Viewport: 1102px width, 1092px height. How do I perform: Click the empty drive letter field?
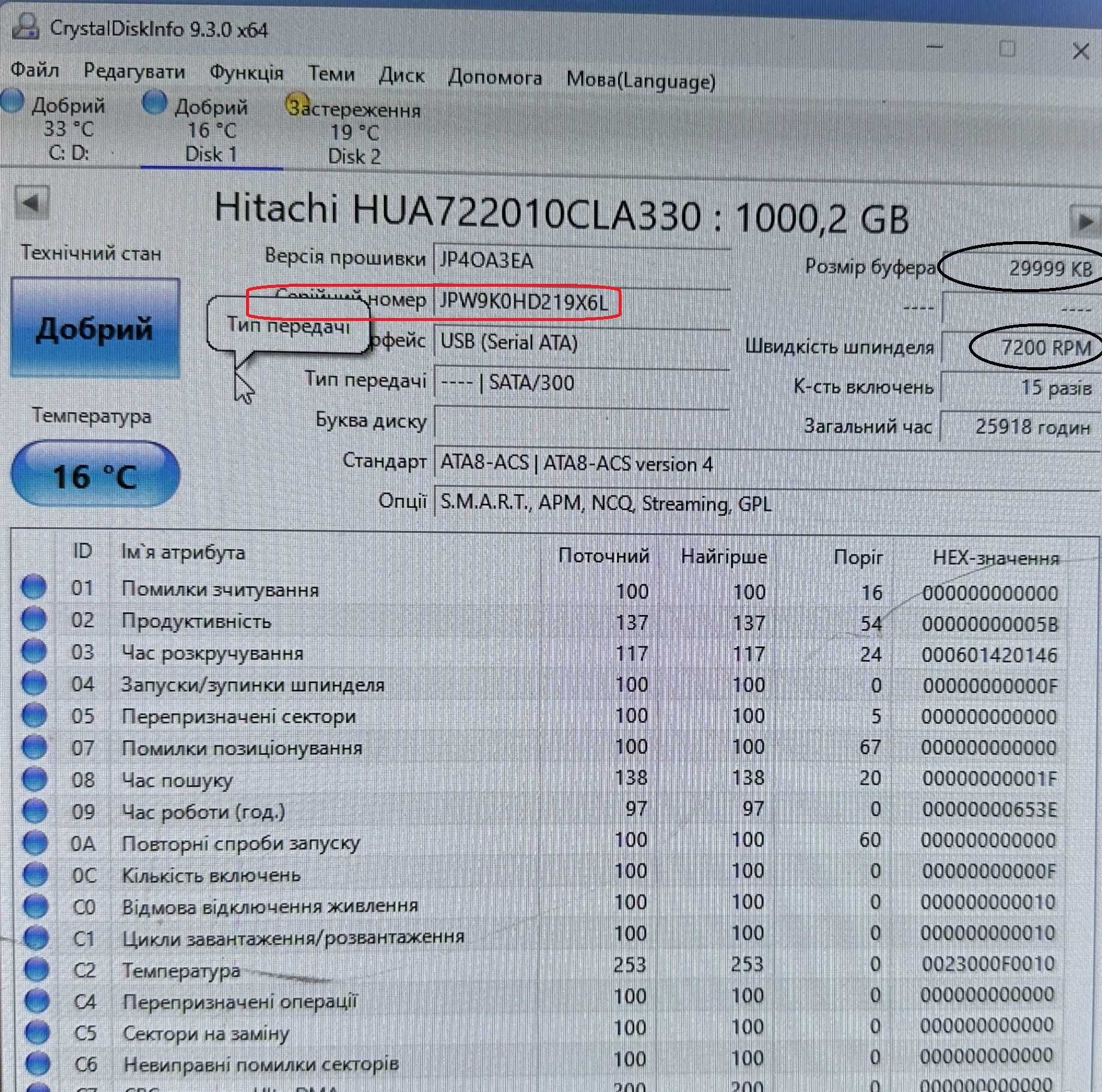tap(581, 422)
